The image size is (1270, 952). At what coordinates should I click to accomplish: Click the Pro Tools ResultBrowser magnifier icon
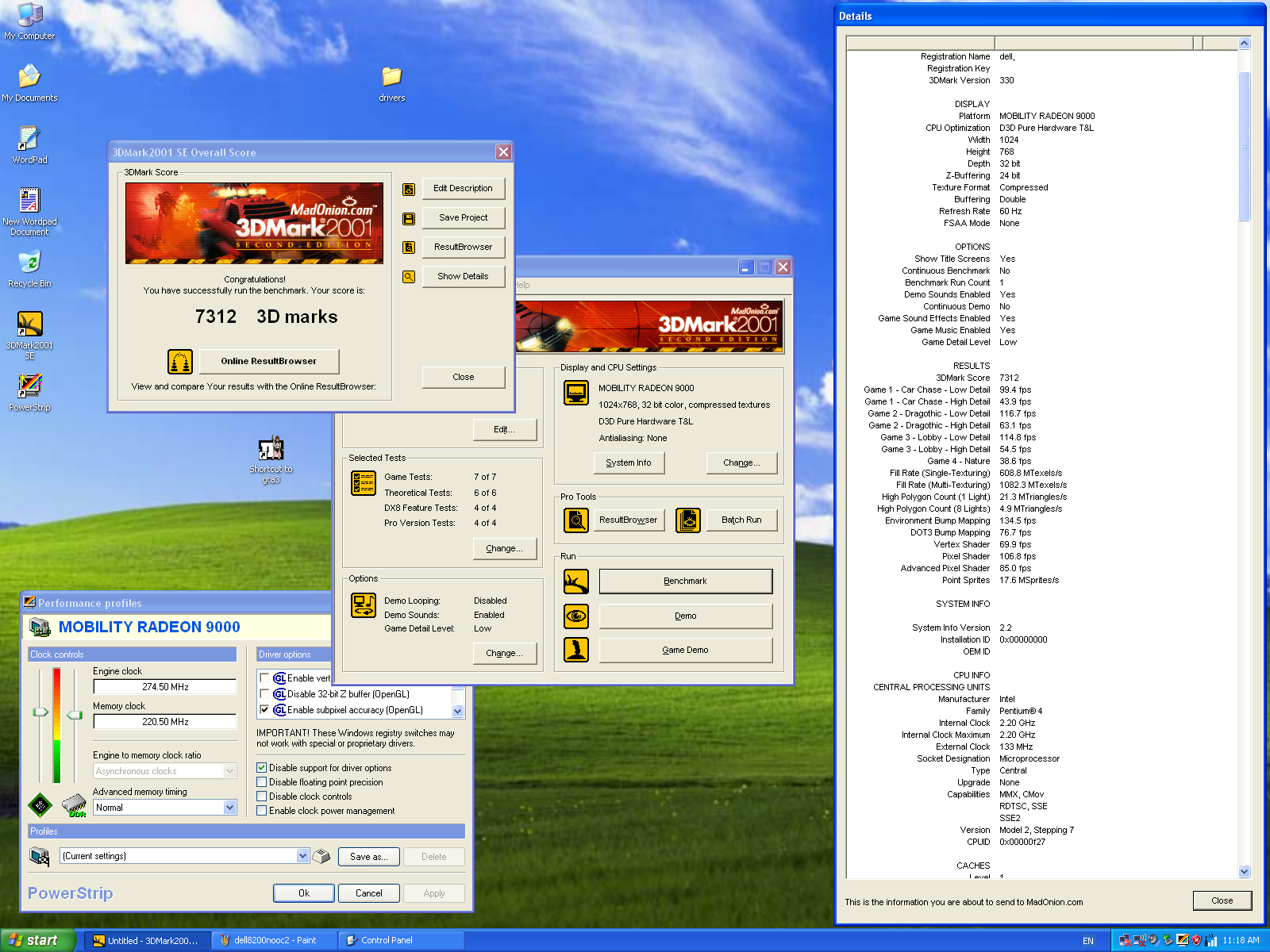click(x=576, y=520)
